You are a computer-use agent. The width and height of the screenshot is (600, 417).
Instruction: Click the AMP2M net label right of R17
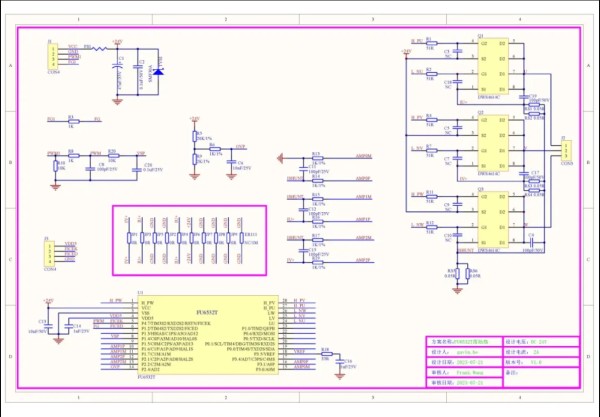click(364, 238)
